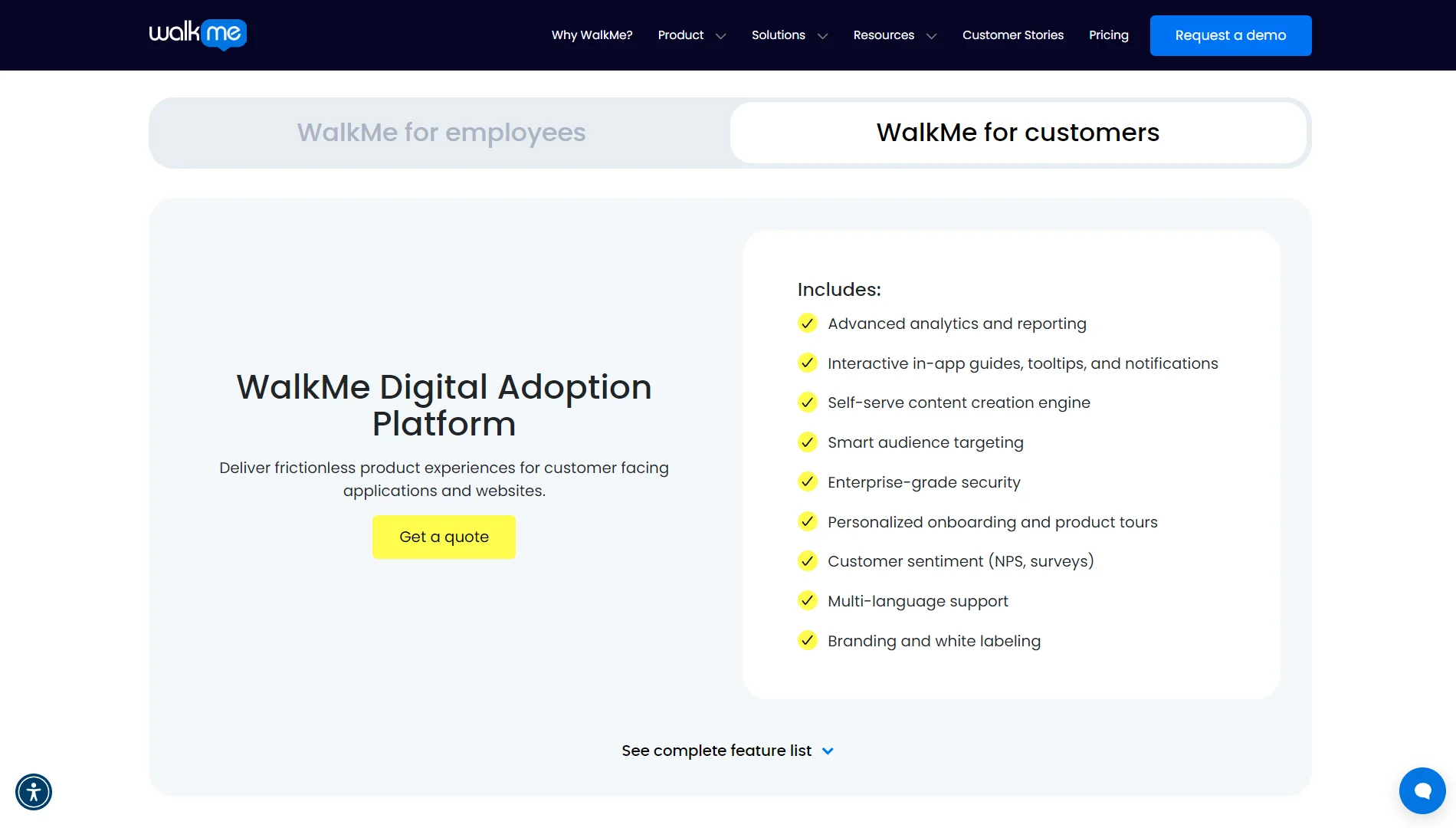Click the checkmark beside Multi-language support
This screenshot has width=1456, height=828.
point(807,601)
